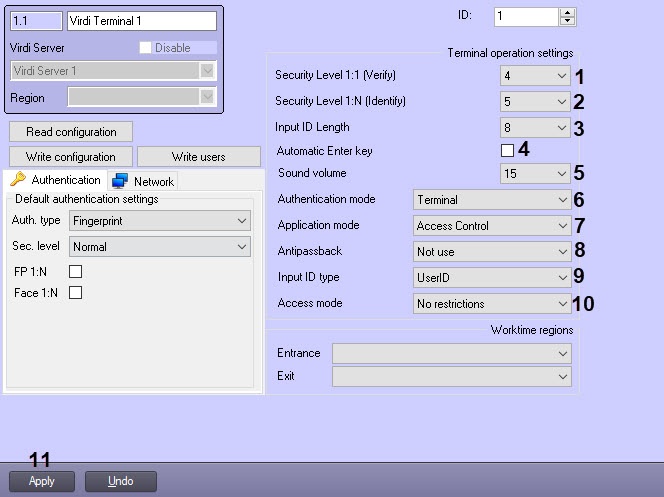Expand the Sound volume dropdown
Viewport: 664px width, 497px height.
[535, 173]
